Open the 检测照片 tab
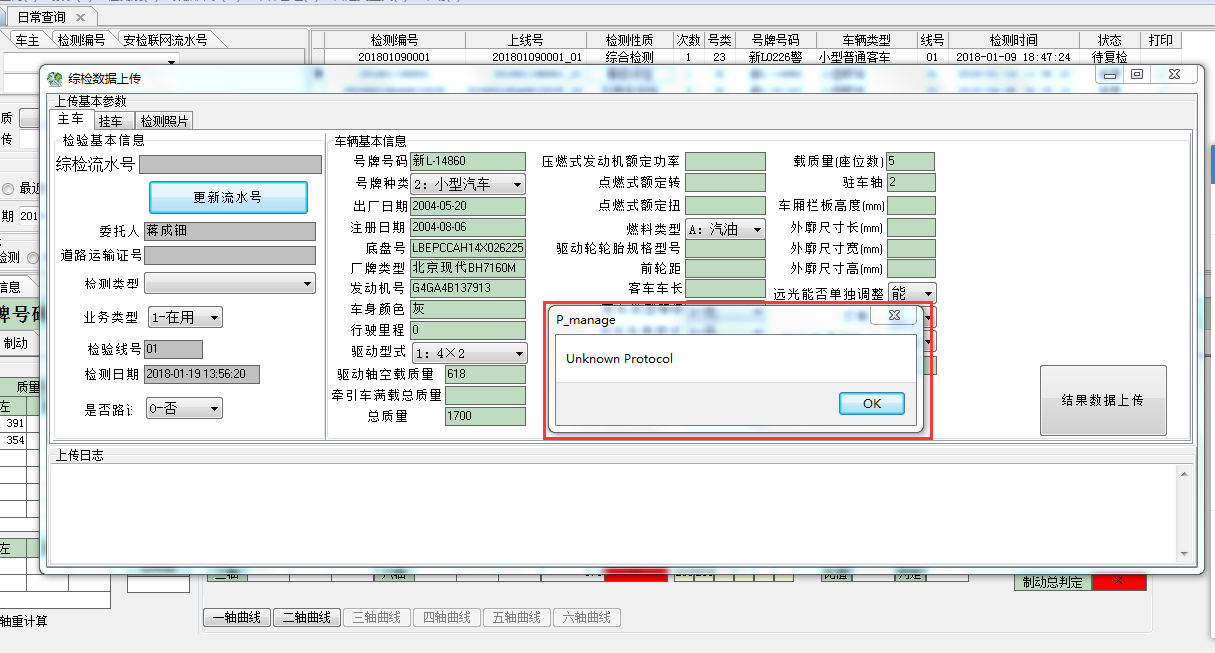 163,121
